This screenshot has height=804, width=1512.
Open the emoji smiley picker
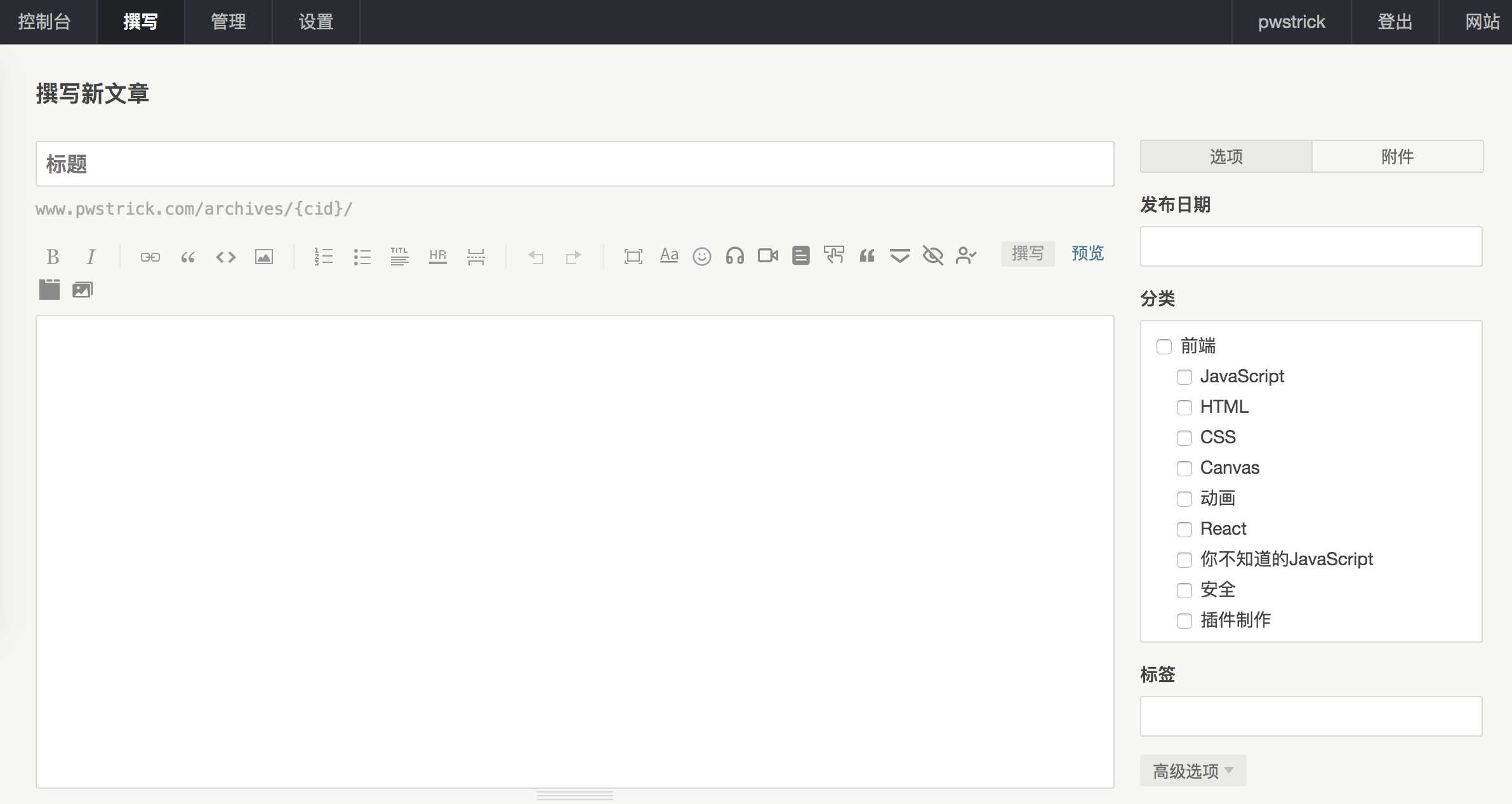pos(702,256)
